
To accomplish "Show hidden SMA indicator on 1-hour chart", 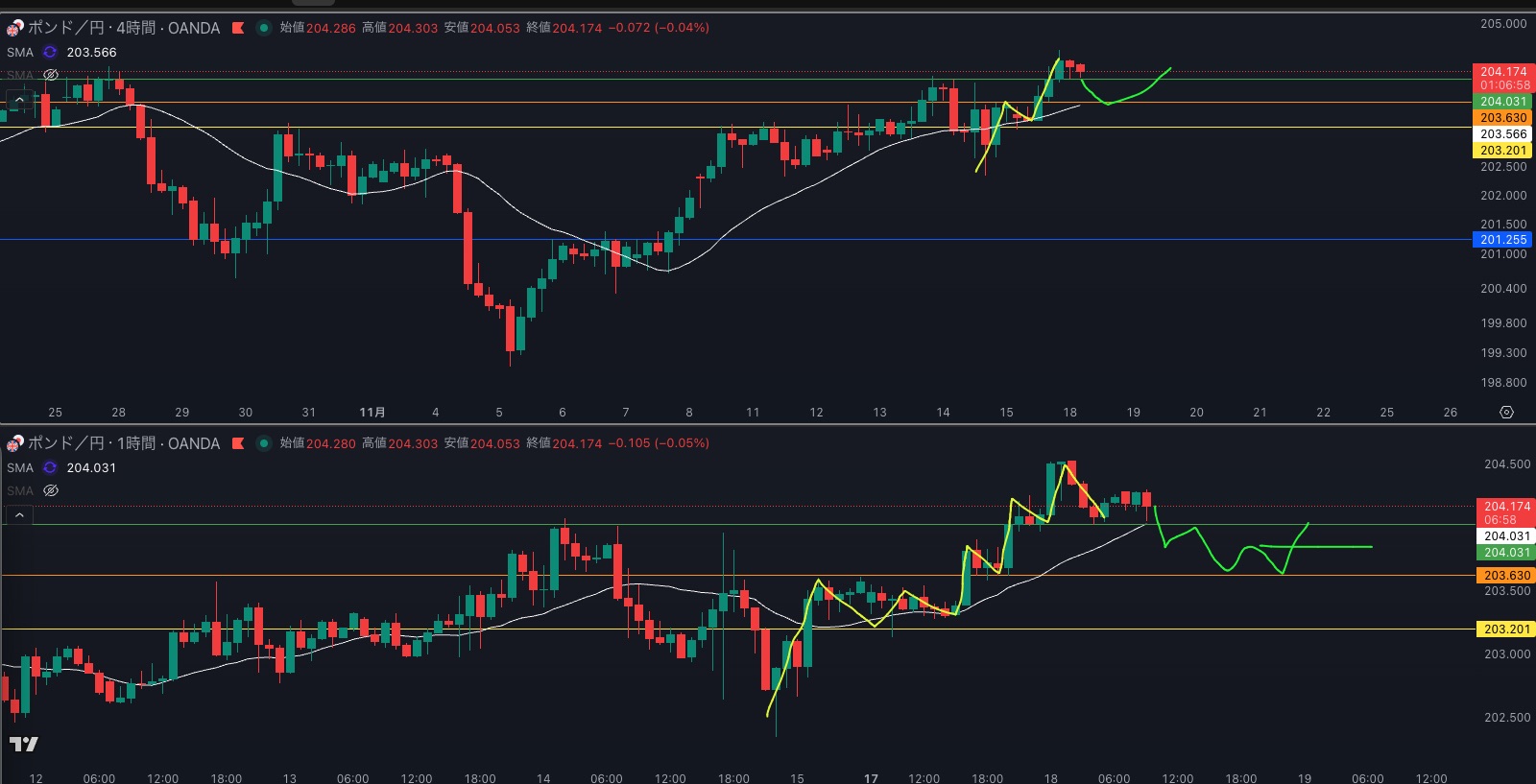I will point(51,490).
